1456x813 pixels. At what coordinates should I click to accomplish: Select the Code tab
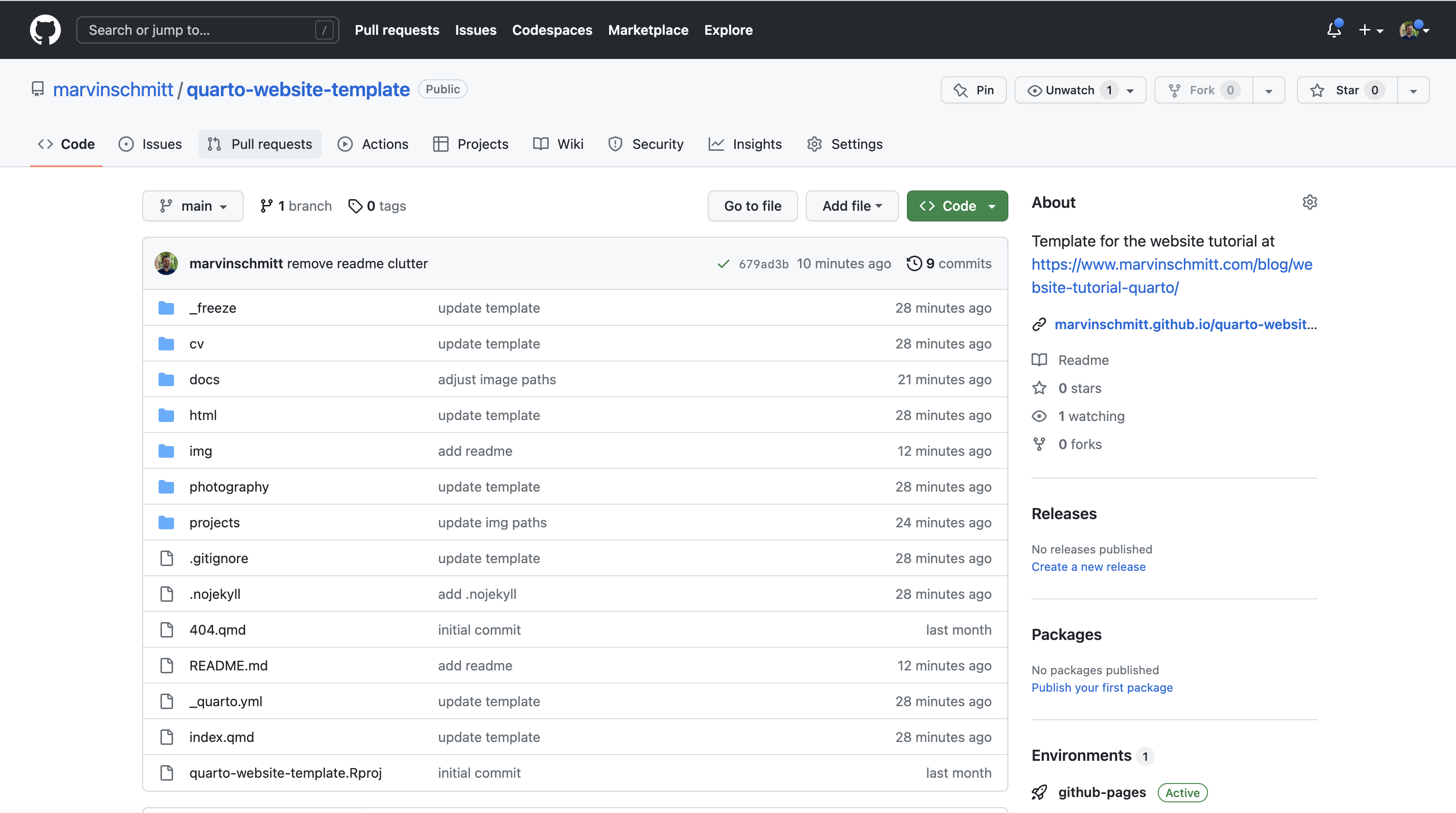tap(66, 144)
